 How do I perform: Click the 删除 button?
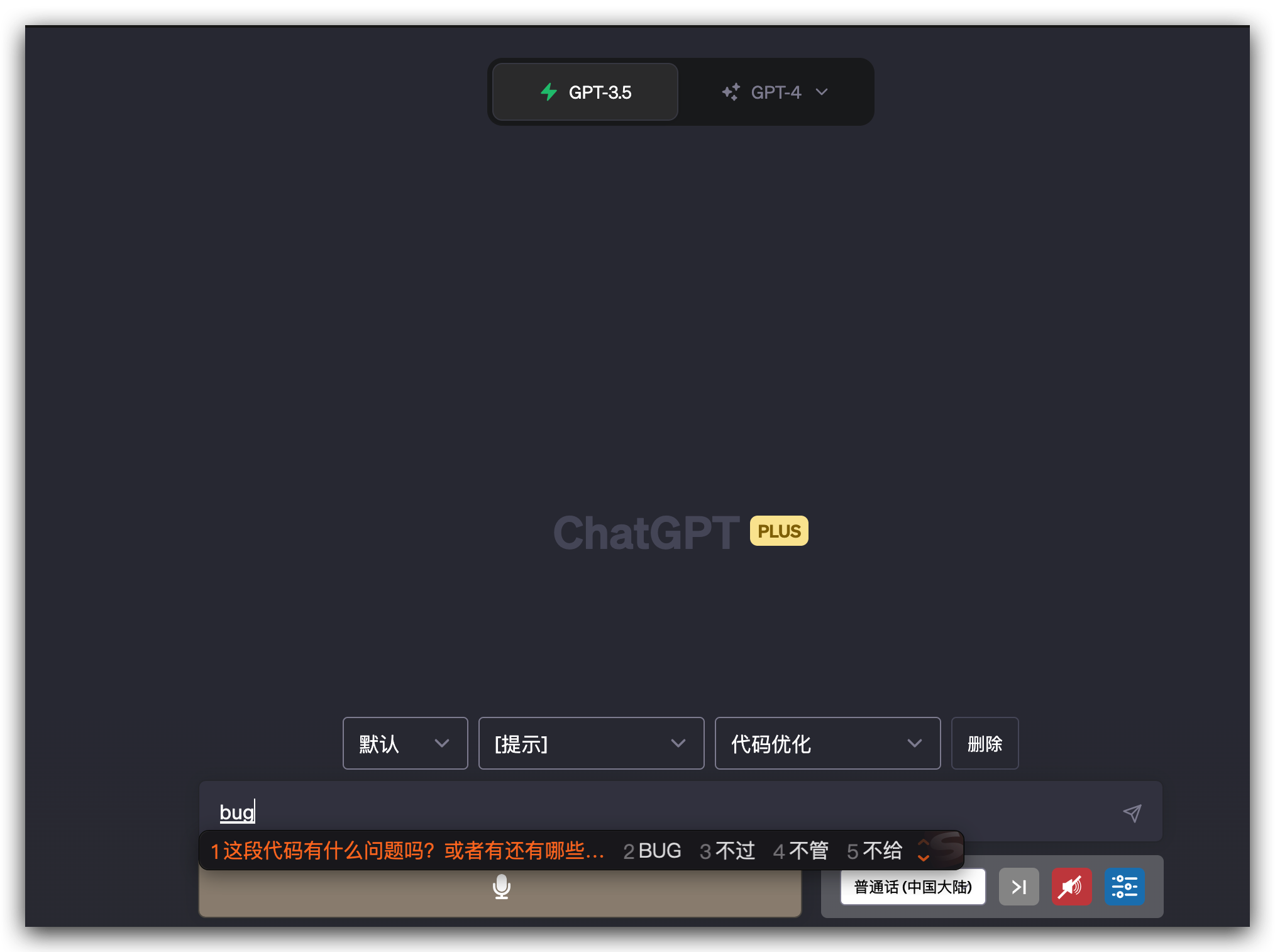(985, 743)
